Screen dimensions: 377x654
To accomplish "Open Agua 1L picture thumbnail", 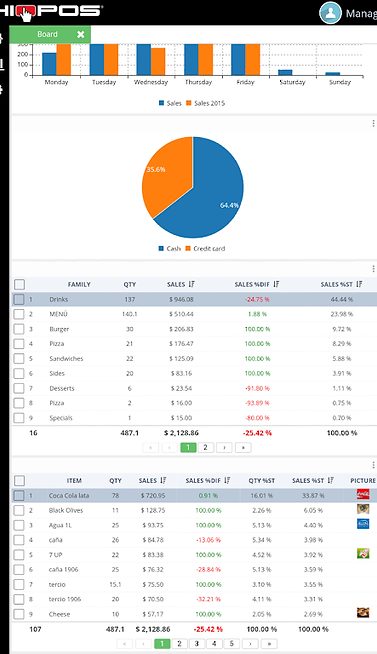I will pos(363,524).
